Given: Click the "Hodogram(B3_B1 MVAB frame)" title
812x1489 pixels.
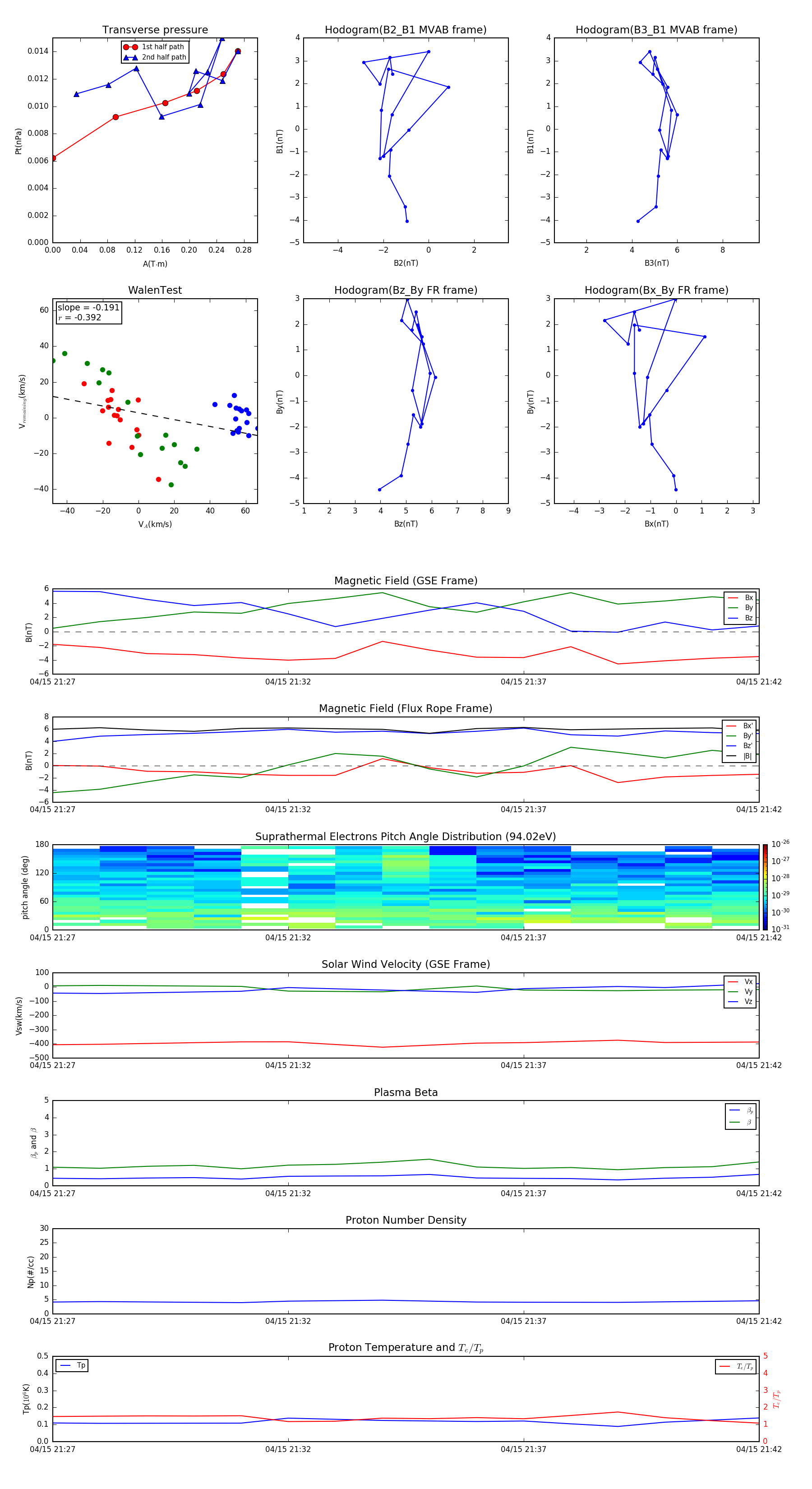Looking at the screenshot, I should point(656,30).
